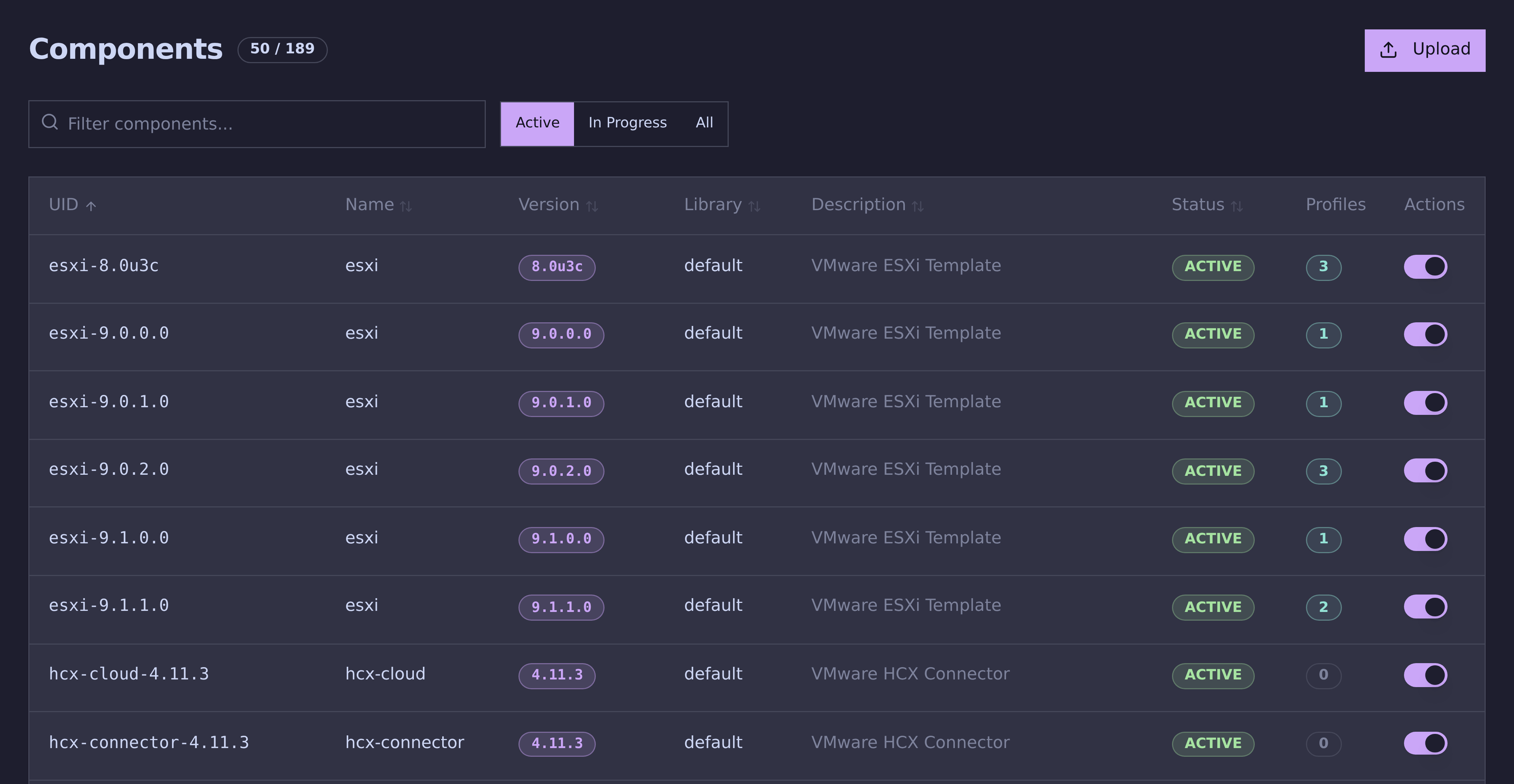Click the profiles count 2 for esxi-9.1.1.0
The width and height of the screenshot is (1514, 784).
point(1324,607)
